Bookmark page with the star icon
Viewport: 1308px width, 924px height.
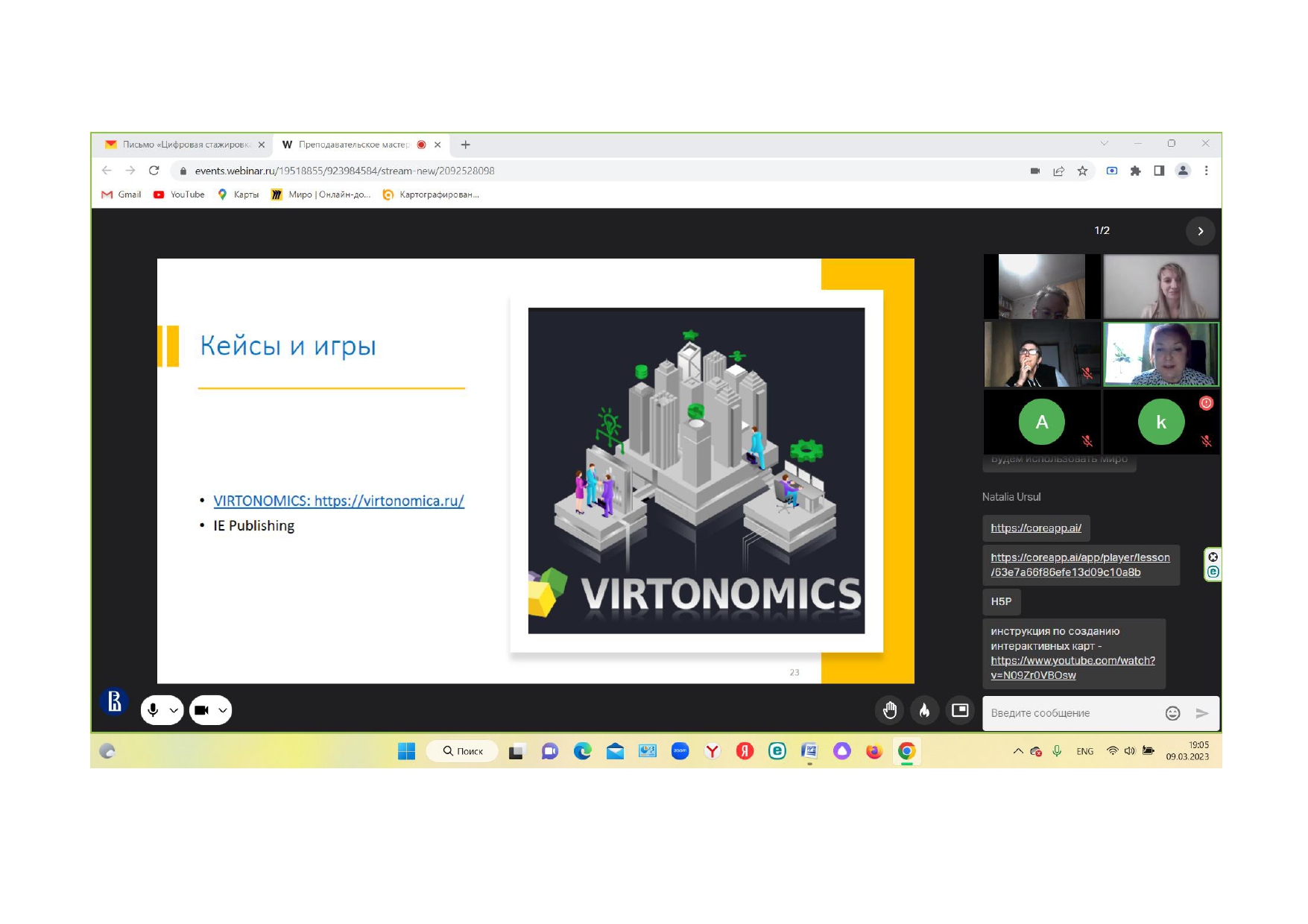click(1082, 171)
